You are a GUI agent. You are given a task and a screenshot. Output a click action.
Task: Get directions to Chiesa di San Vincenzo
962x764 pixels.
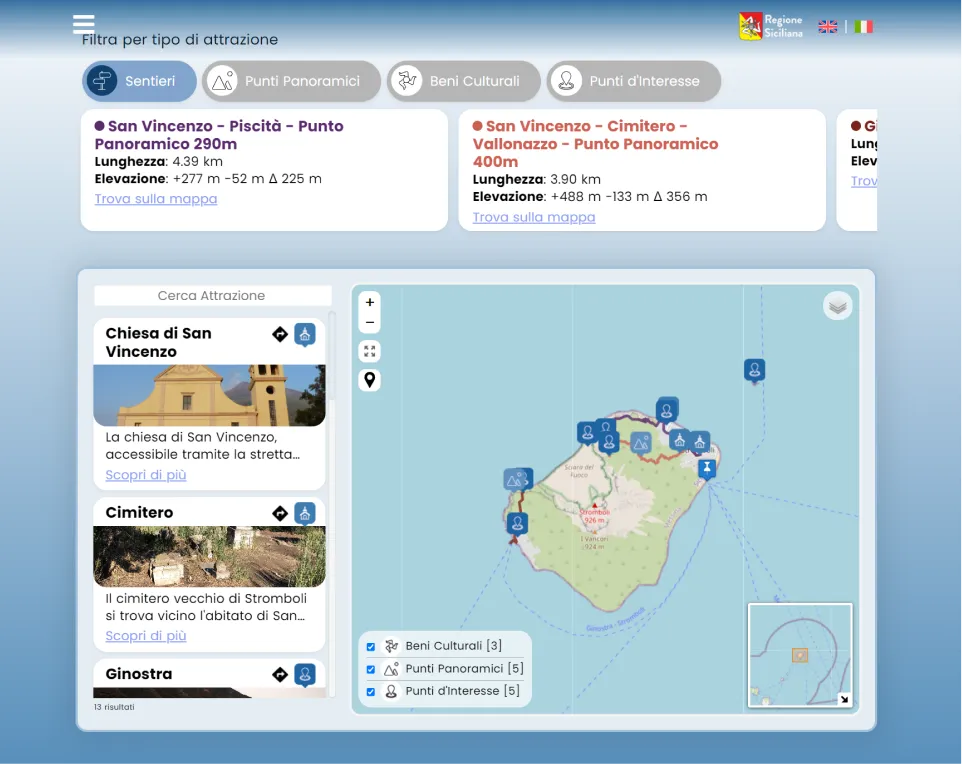[x=280, y=334]
